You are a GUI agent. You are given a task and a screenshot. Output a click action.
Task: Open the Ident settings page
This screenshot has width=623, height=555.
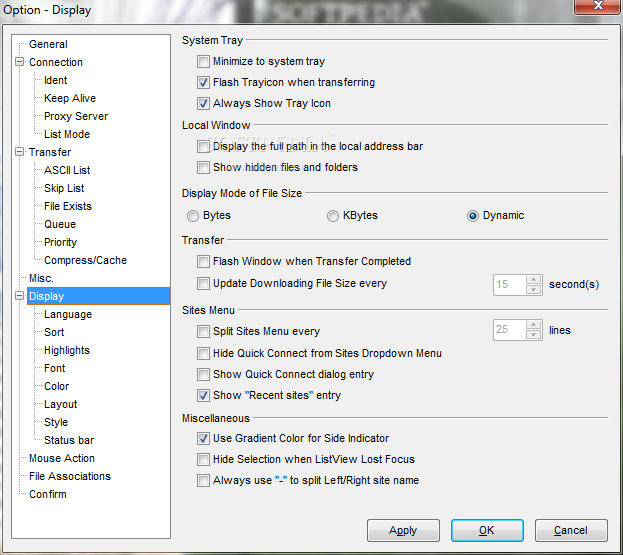tap(55, 80)
